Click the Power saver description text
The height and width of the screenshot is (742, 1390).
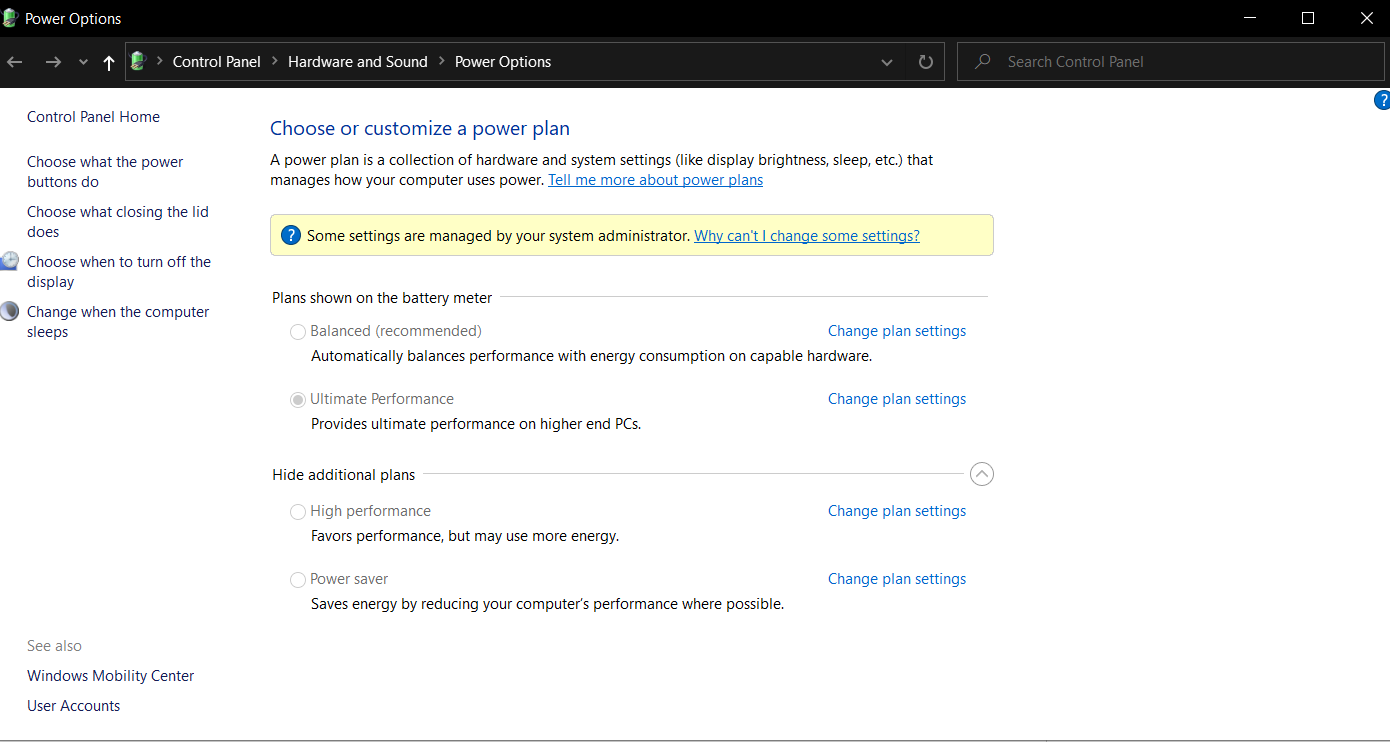(x=547, y=604)
